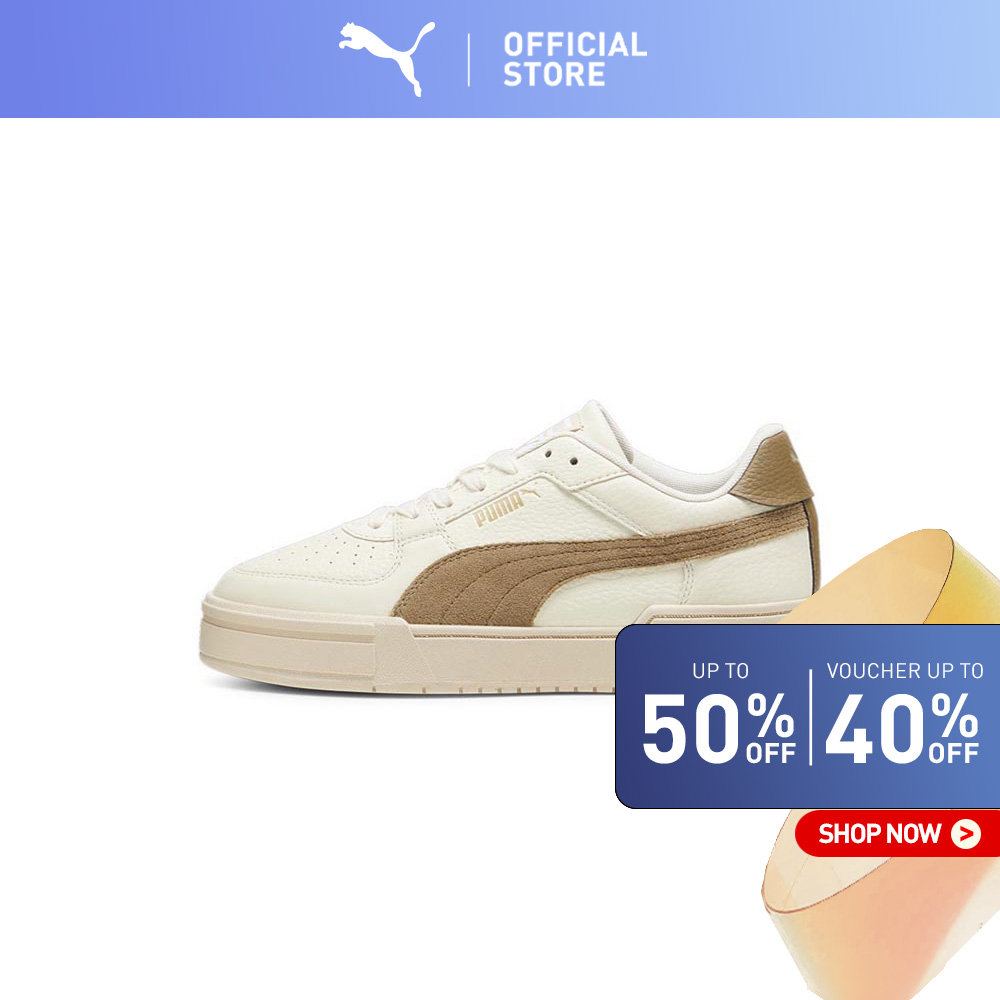Select the 50% OFF discount figure

pyautogui.click(x=718, y=728)
